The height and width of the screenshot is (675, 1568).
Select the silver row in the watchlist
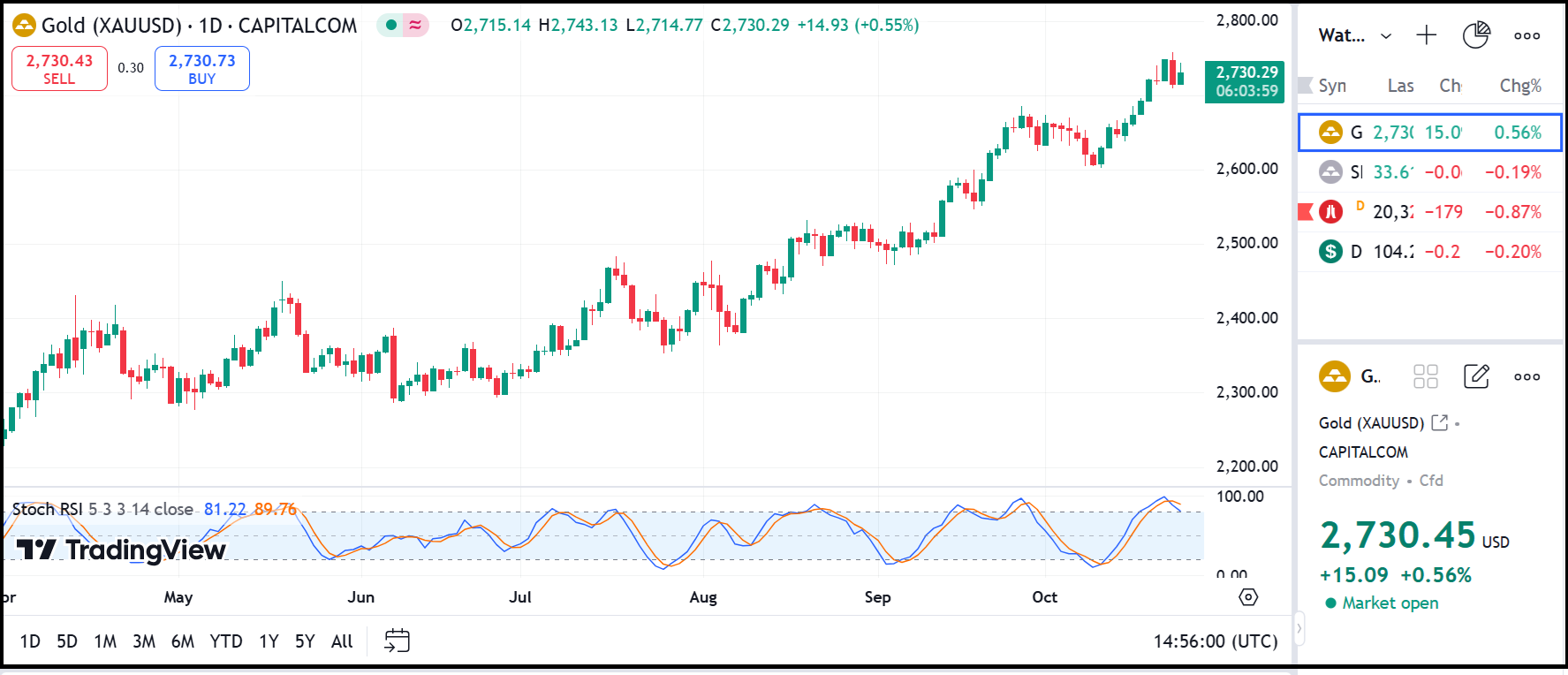[1429, 172]
